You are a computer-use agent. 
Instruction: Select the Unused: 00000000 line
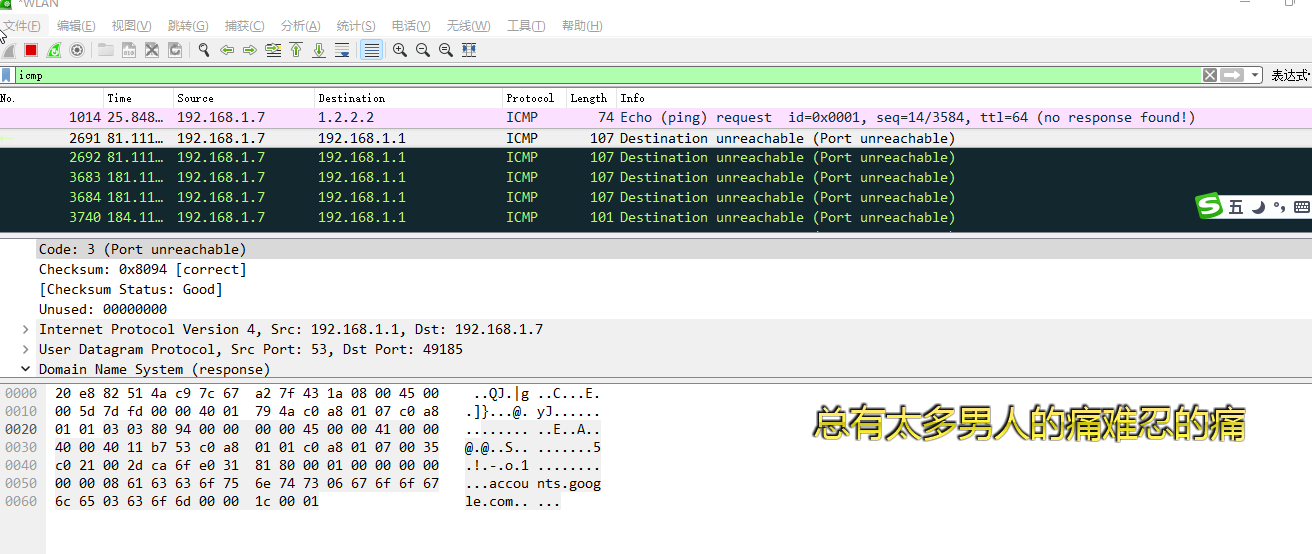(x=103, y=309)
